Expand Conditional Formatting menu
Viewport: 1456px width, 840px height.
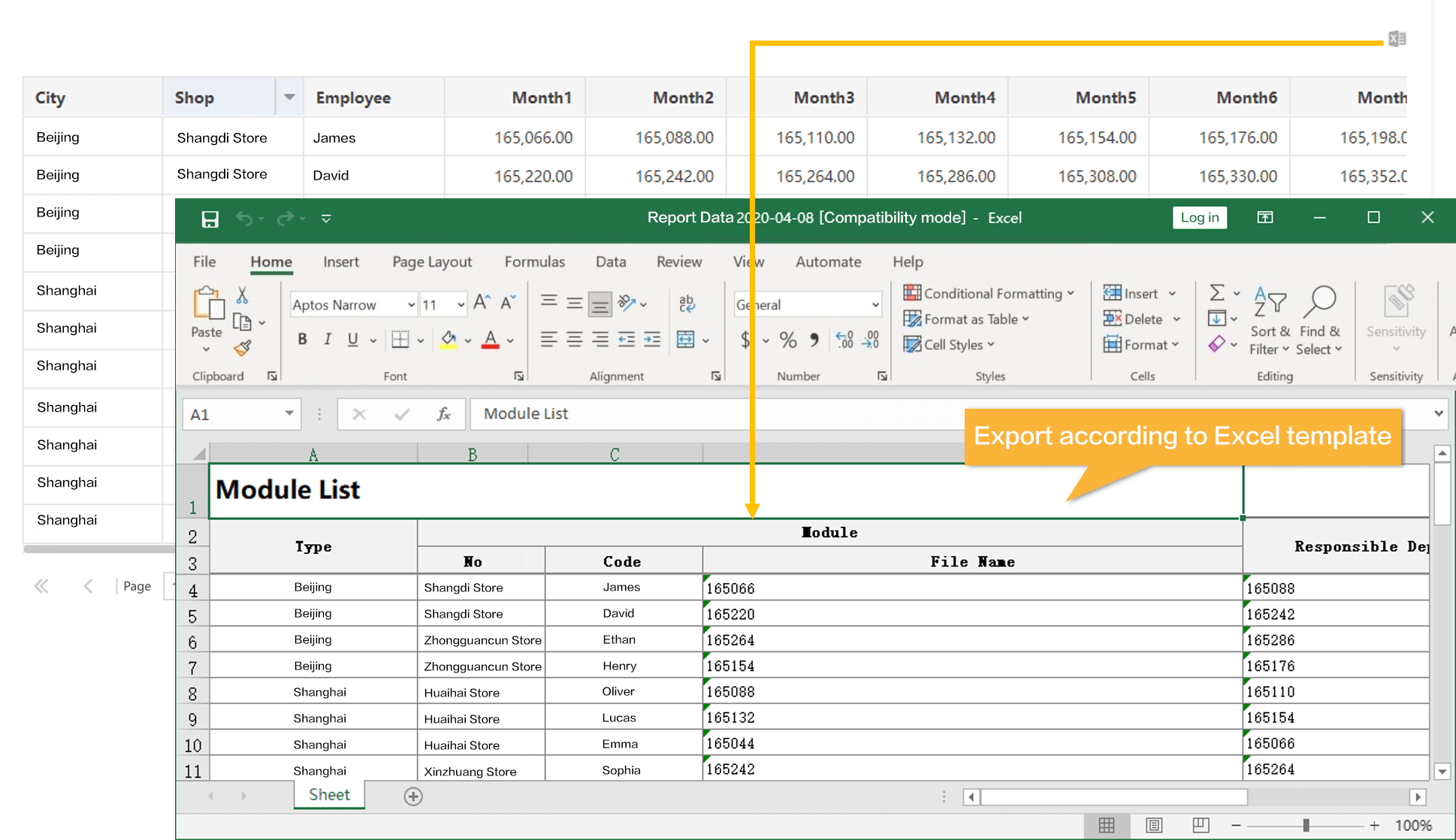pyautogui.click(x=989, y=293)
